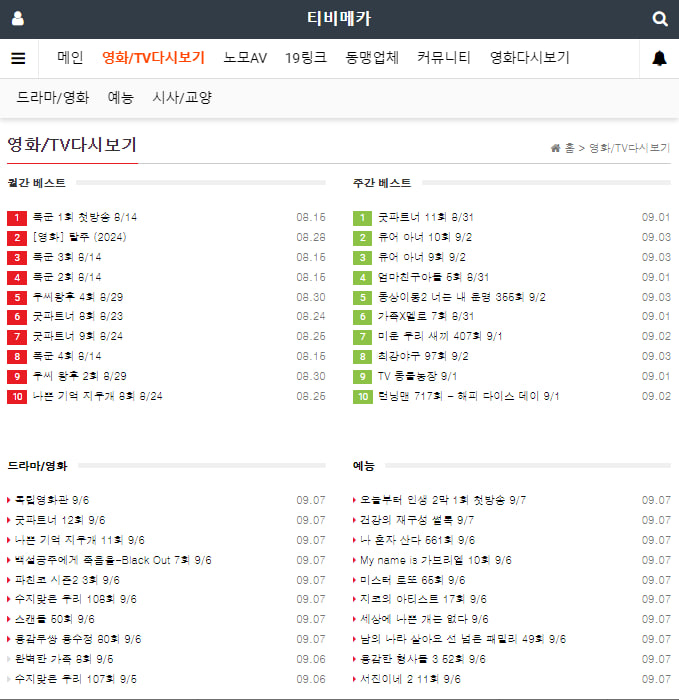Click the home icon in the breadcrumb

pyautogui.click(x=555, y=148)
